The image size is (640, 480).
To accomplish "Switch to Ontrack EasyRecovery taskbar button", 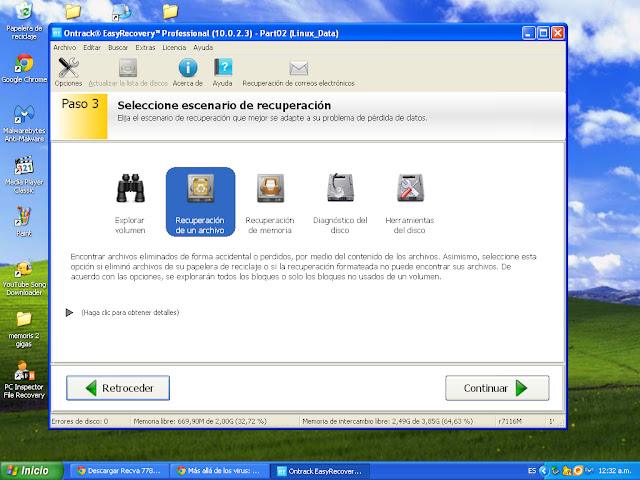I will coord(320,471).
